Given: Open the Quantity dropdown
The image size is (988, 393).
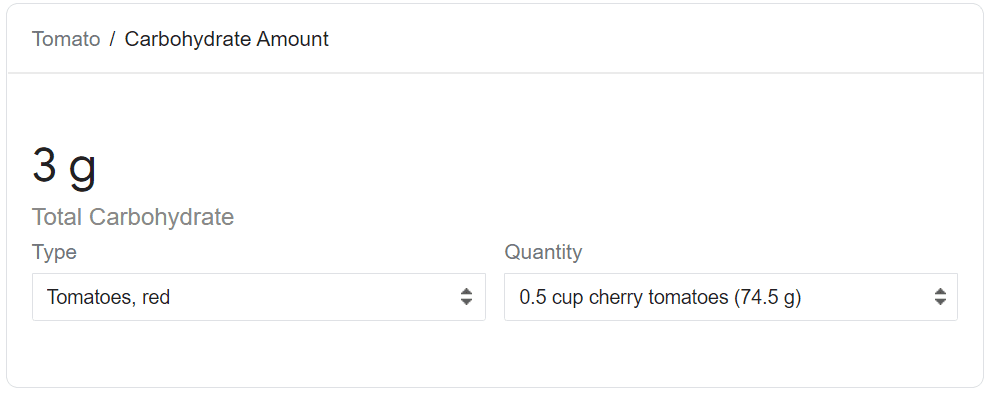Looking at the screenshot, I should [731, 297].
